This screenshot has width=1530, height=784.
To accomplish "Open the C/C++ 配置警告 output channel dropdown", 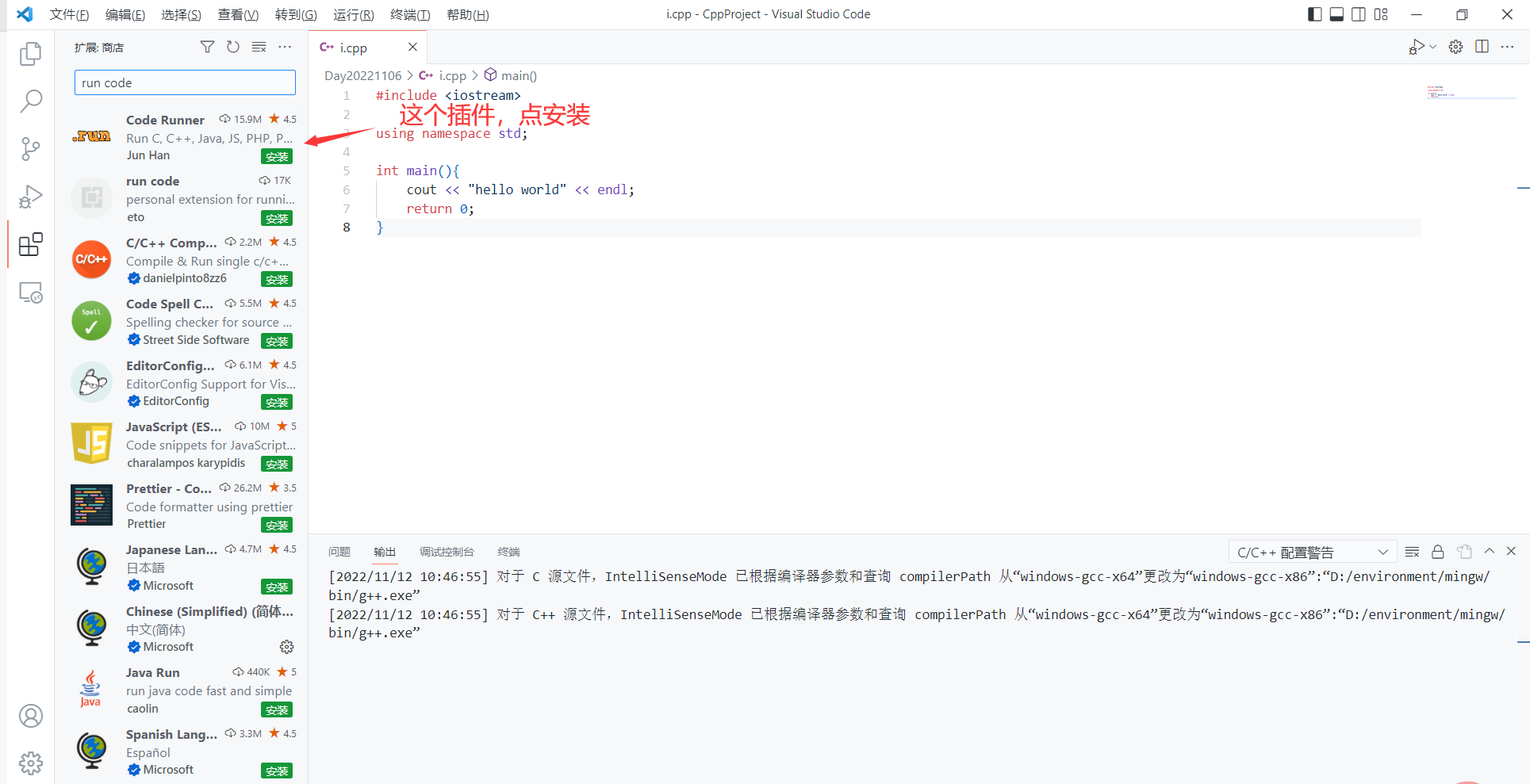I will click(x=1313, y=552).
